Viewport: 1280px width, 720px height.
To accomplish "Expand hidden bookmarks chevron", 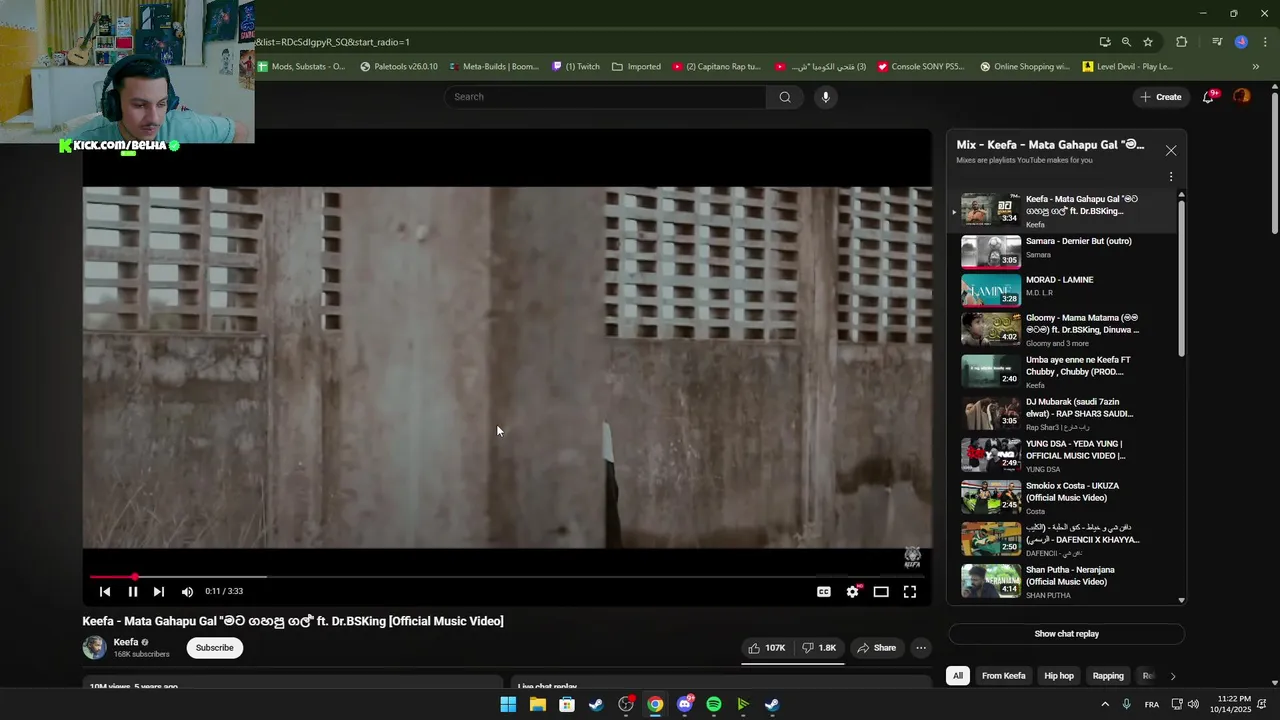I will (x=1256, y=67).
